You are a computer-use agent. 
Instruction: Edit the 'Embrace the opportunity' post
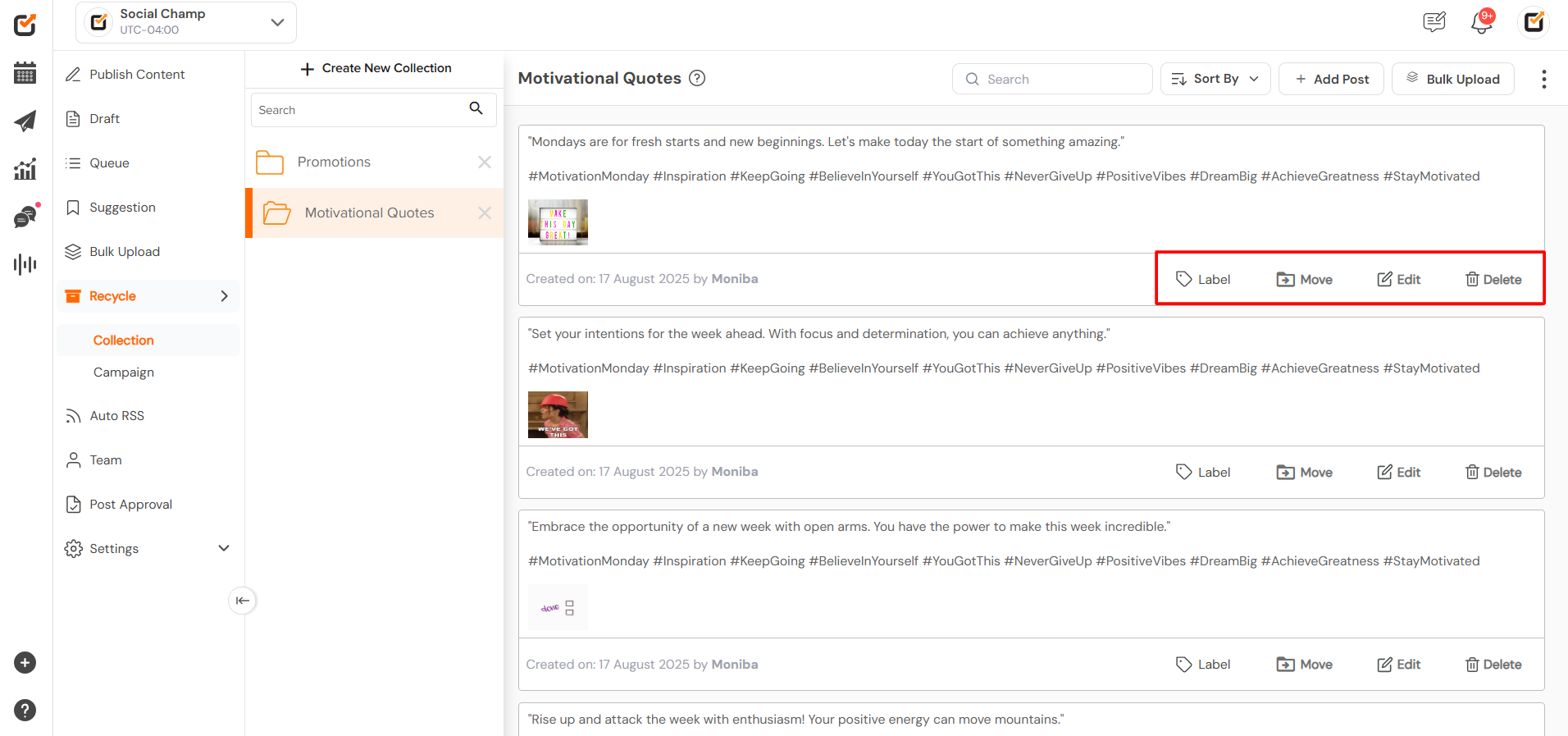1399,664
